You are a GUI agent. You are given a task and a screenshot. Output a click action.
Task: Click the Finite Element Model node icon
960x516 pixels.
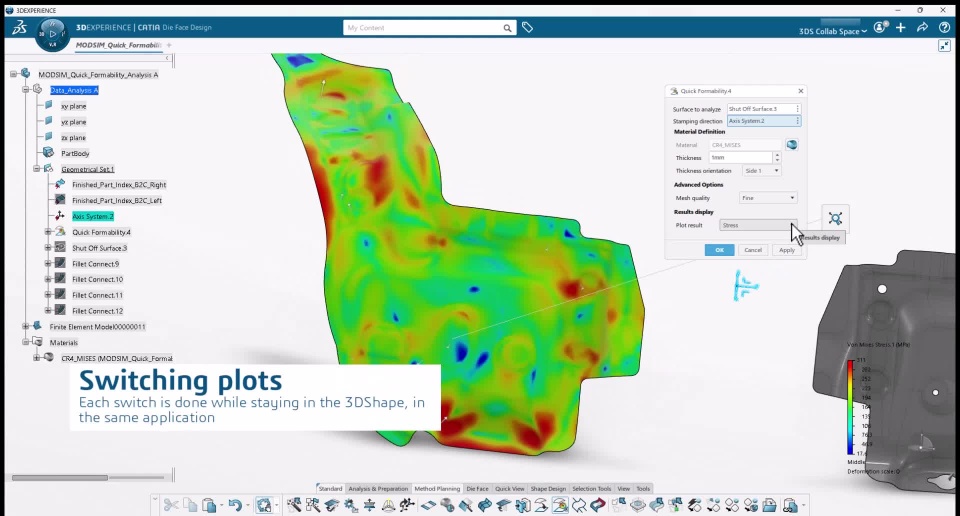click(37, 326)
